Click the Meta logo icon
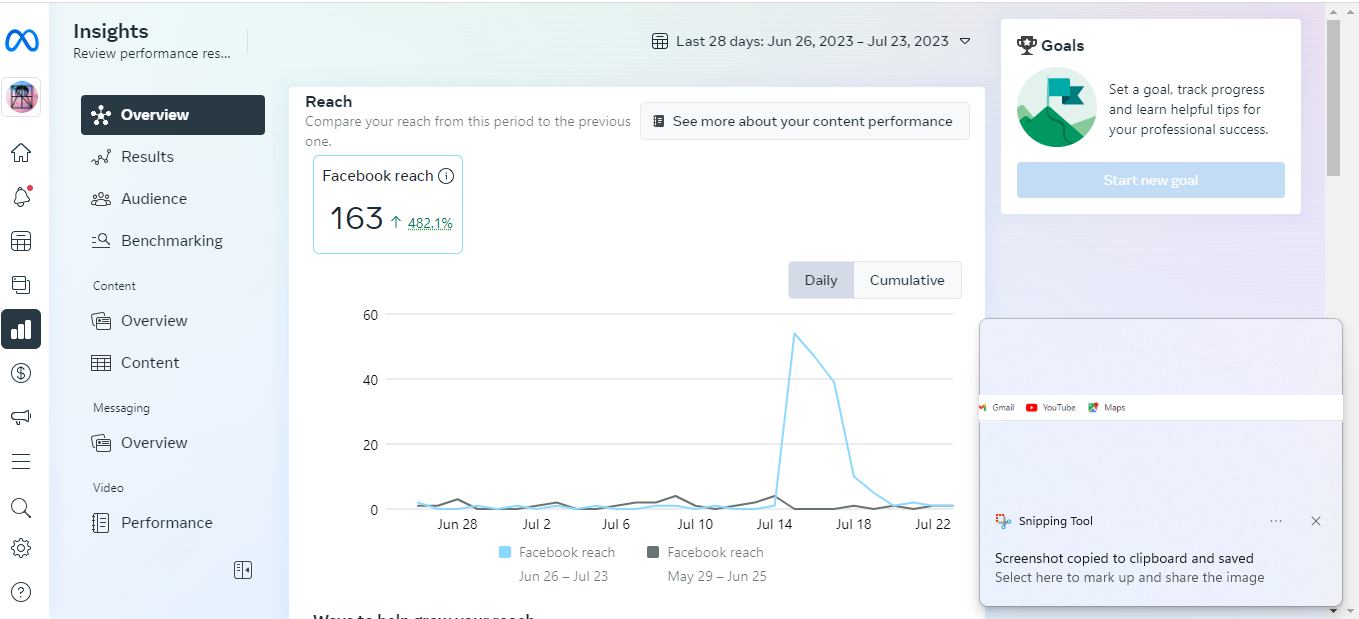Screen dimensions: 1359x619 pos(21,41)
